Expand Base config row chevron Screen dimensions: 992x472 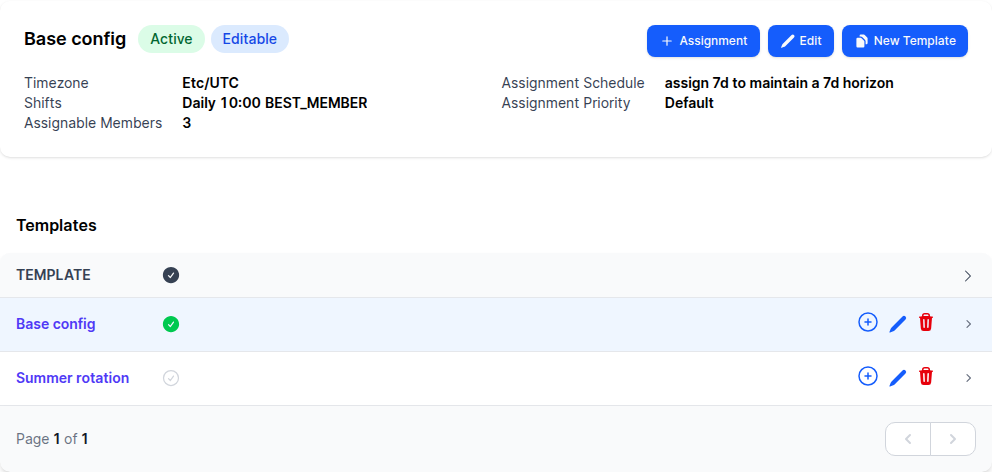pyautogui.click(x=968, y=324)
